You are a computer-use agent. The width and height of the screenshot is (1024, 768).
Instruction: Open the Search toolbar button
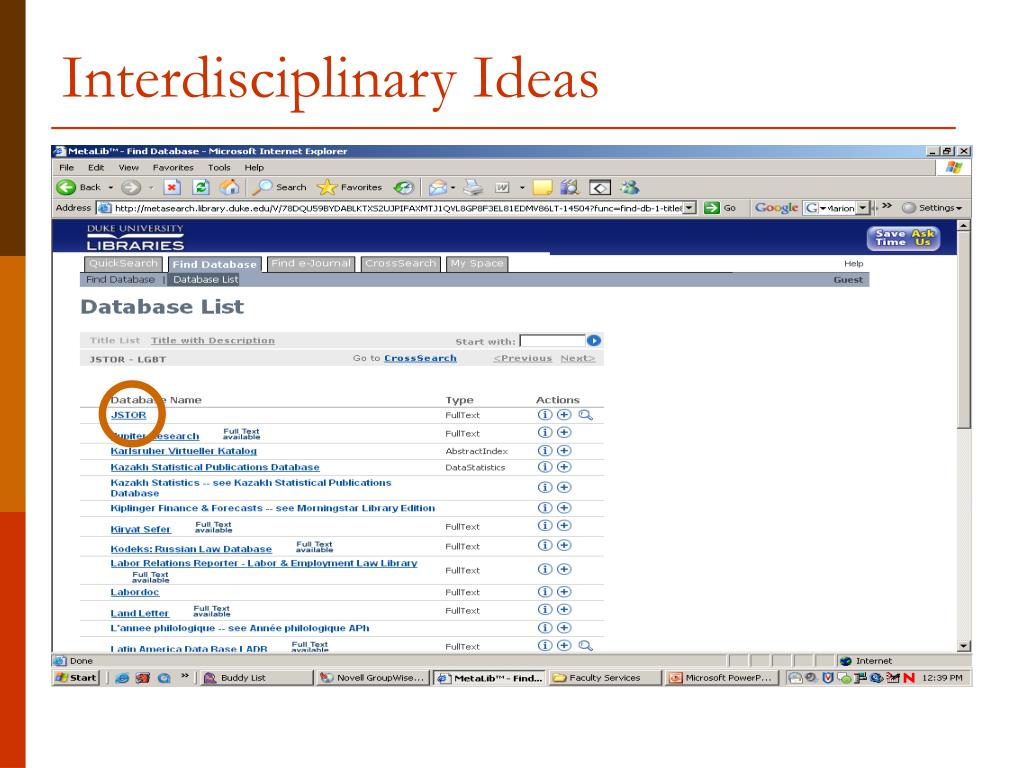pyautogui.click(x=280, y=187)
